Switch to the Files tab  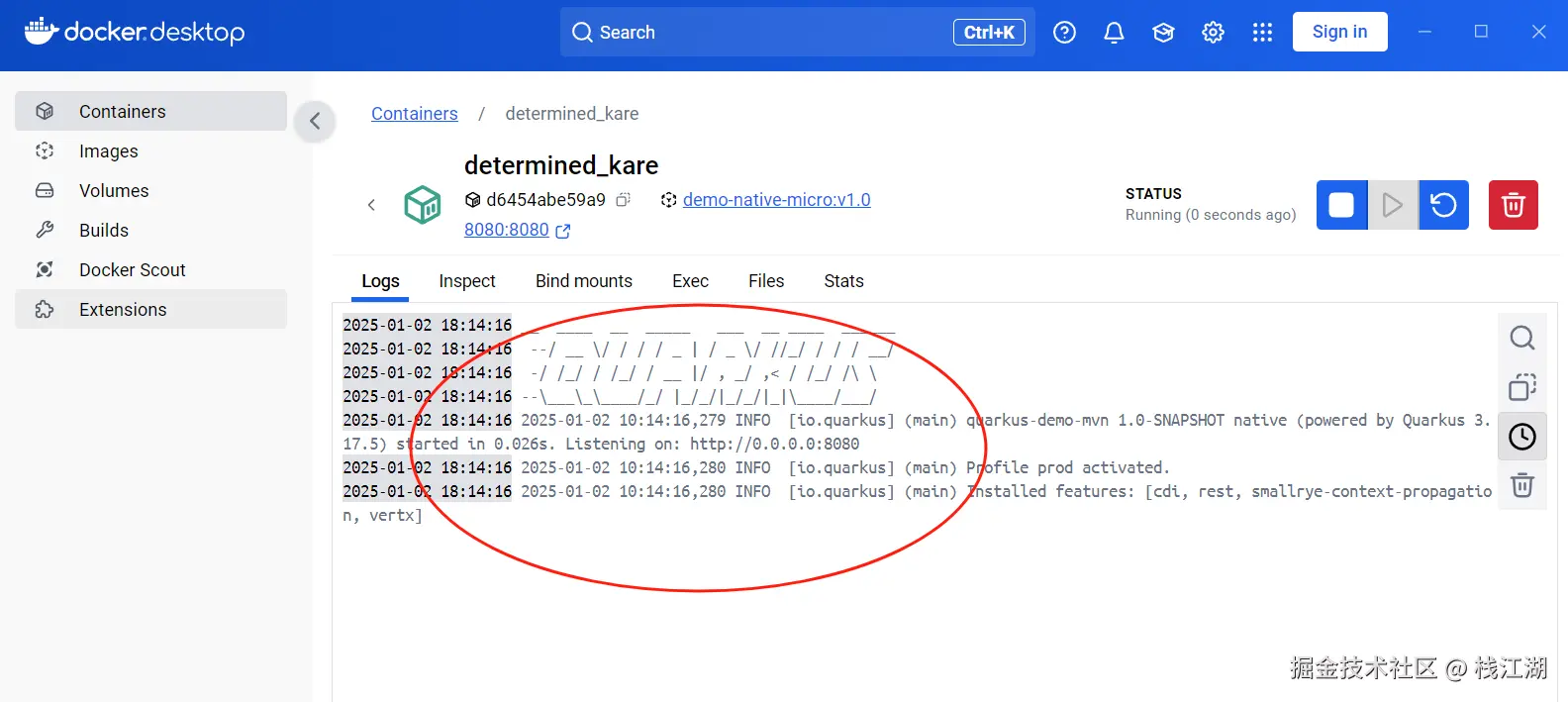coord(766,281)
